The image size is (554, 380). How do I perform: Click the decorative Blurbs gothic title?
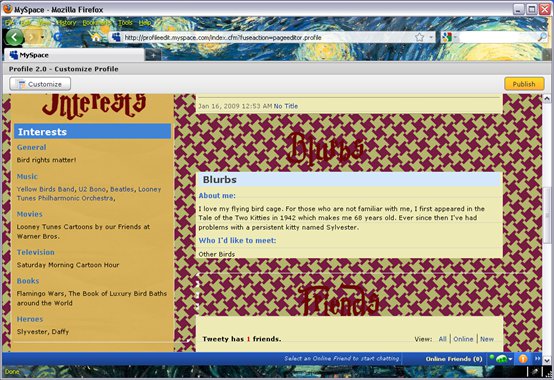pos(324,148)
